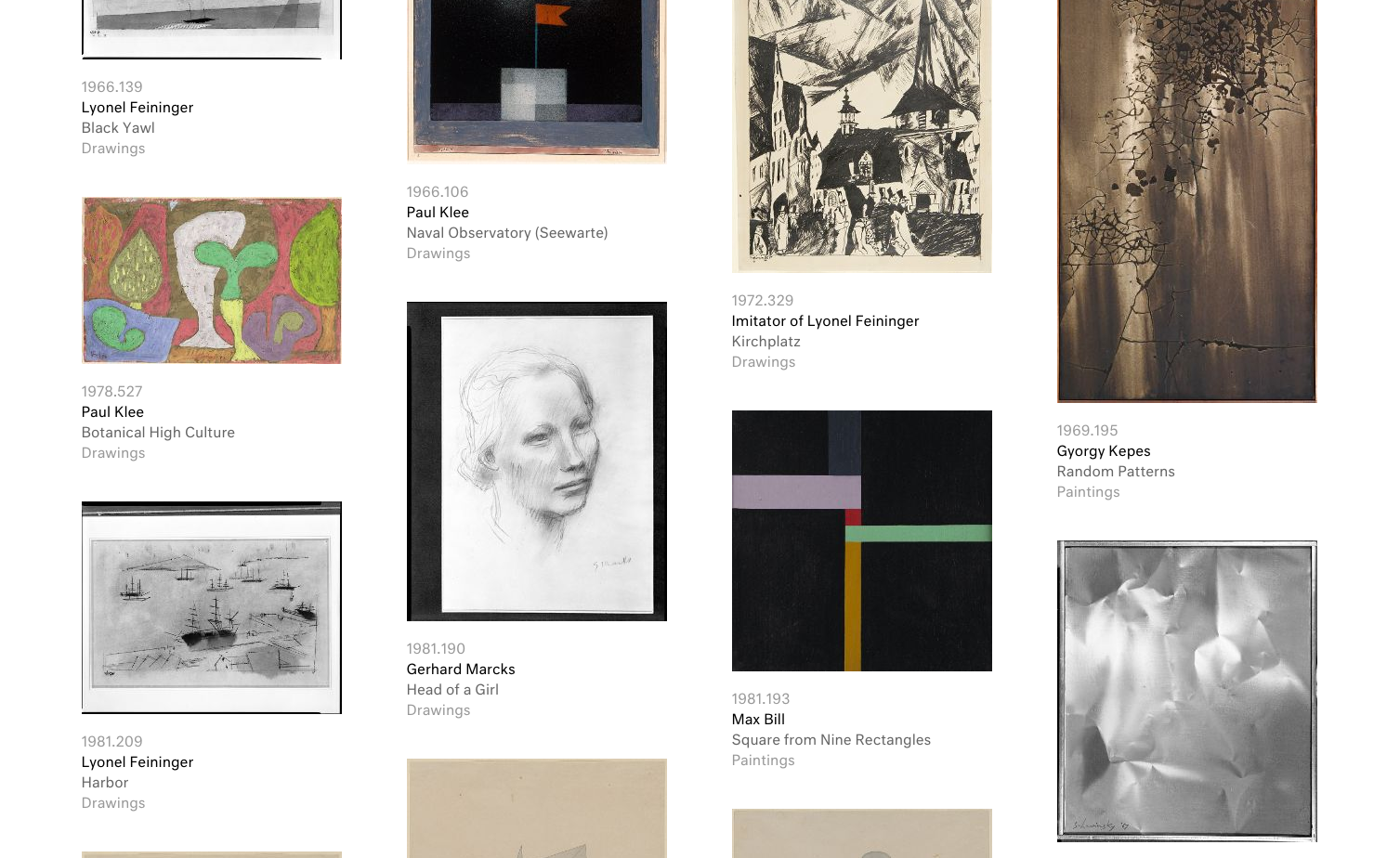Screen dimensions: 1400x858
Task: Open the Botanical High Culture artwork thumbnail
Action: [x=211, y=280]
